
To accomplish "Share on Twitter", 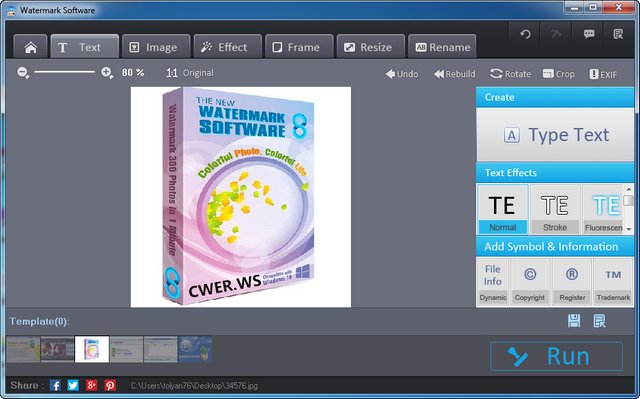I will 73,385.
